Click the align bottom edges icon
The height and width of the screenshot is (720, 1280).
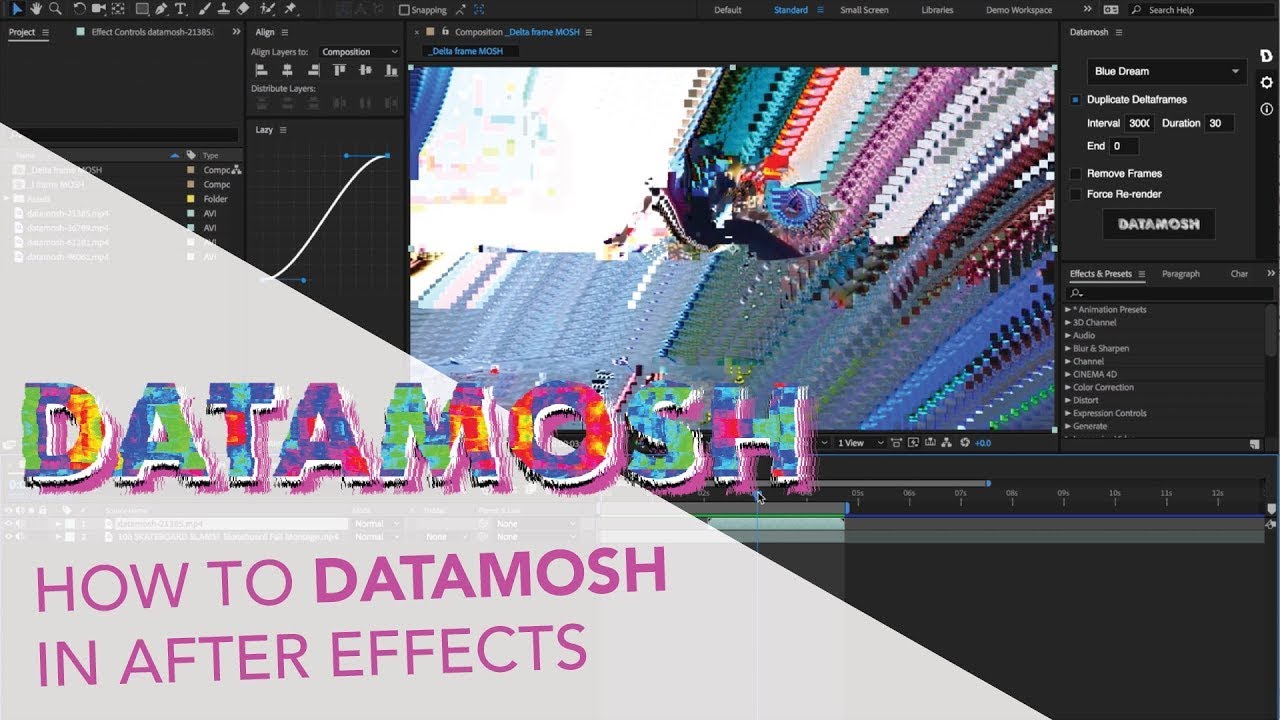389,70
